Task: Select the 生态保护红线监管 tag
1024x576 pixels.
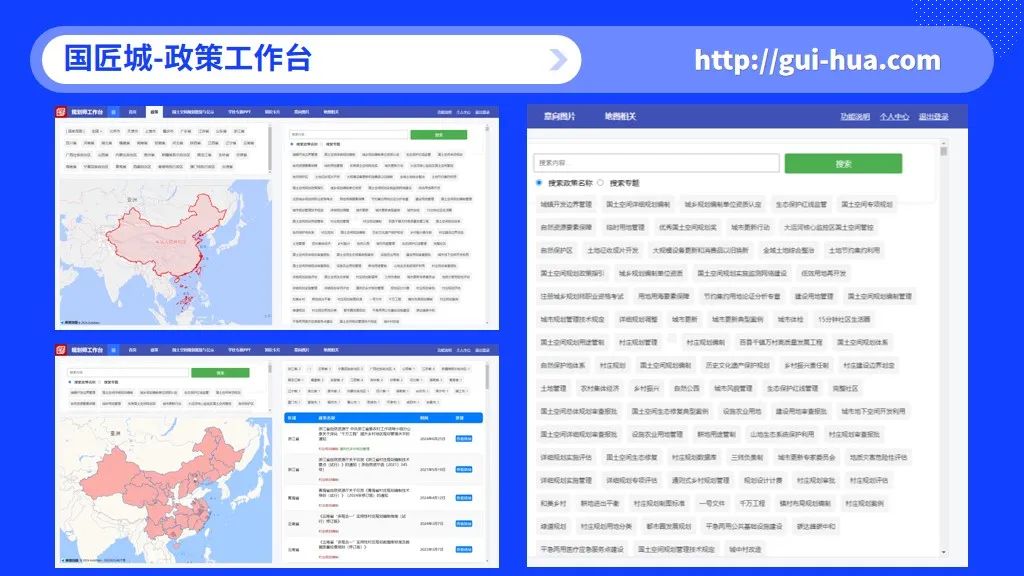Action: pyautogui.click(x=801, y=204)
